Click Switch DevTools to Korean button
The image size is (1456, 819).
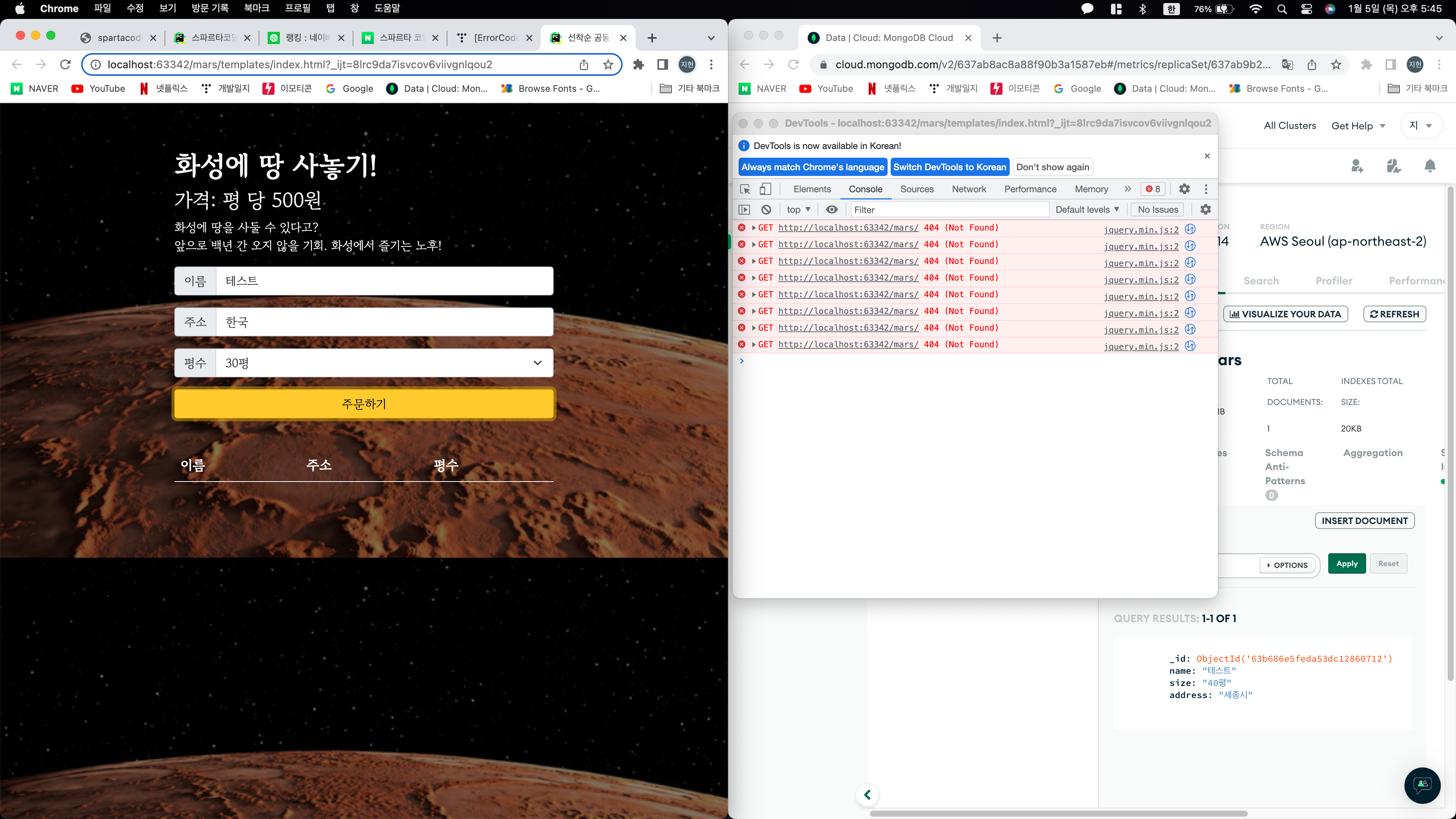(x=949, y=167)
